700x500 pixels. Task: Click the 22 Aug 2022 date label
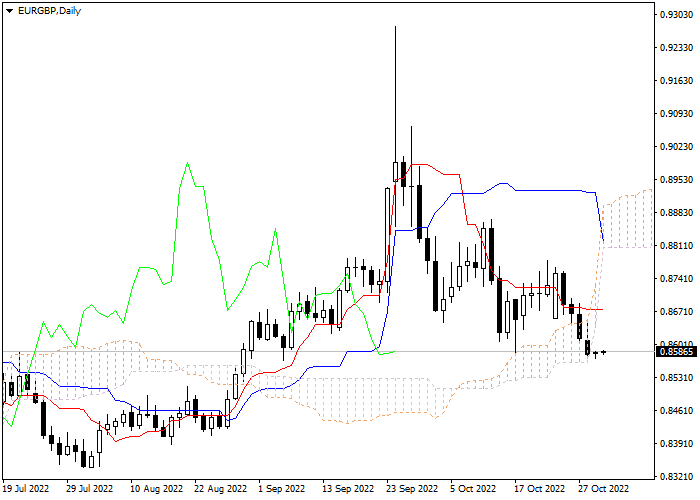pos(221,489)
